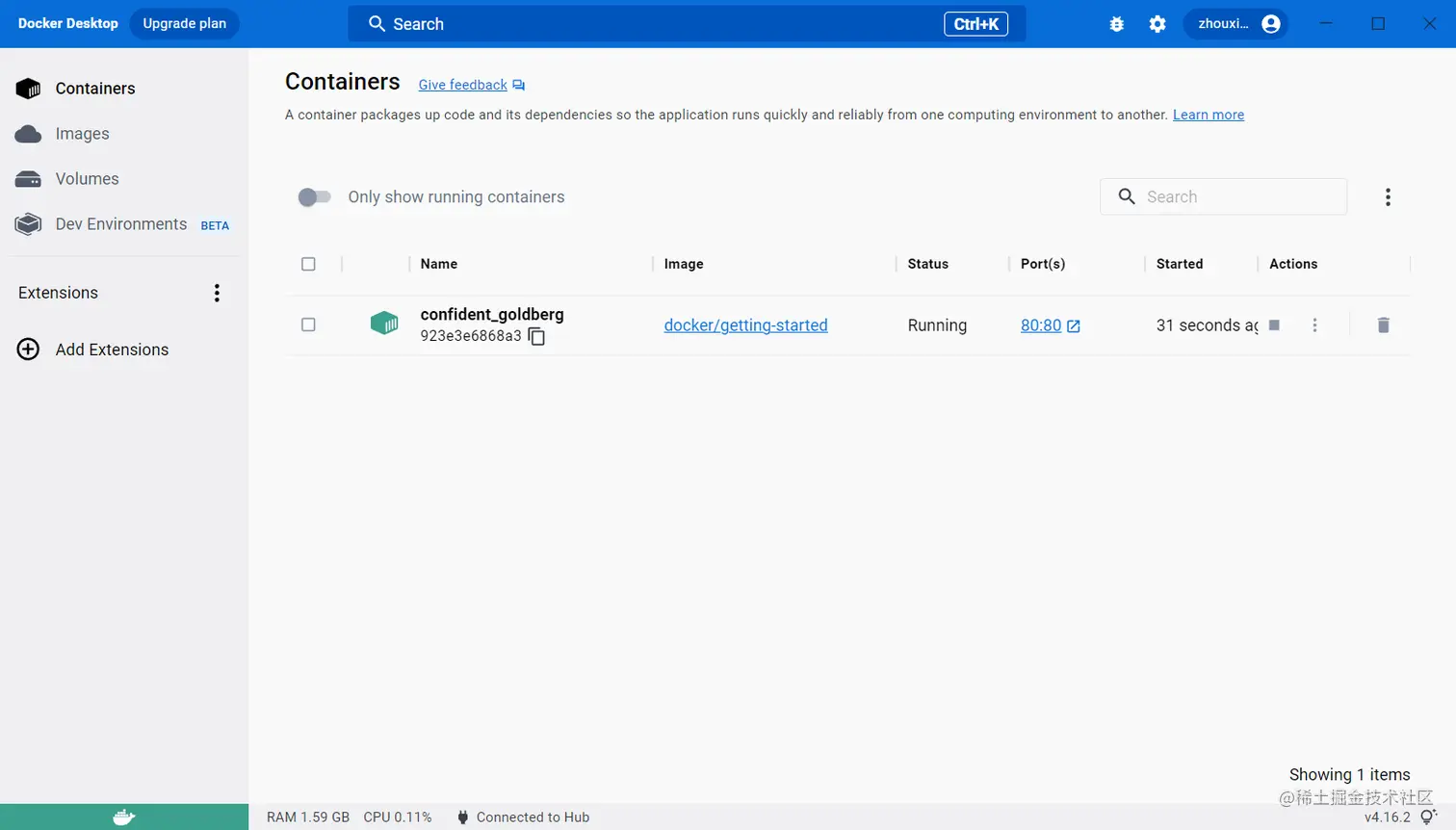Screen dimensions: 1456x830
Task: Click the Volumes drive icon in sidebar
Action: pos(28,179)
